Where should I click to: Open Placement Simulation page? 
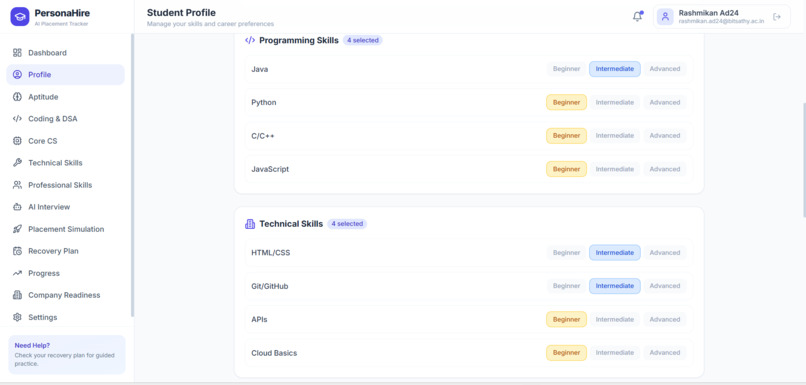[65, 229]
